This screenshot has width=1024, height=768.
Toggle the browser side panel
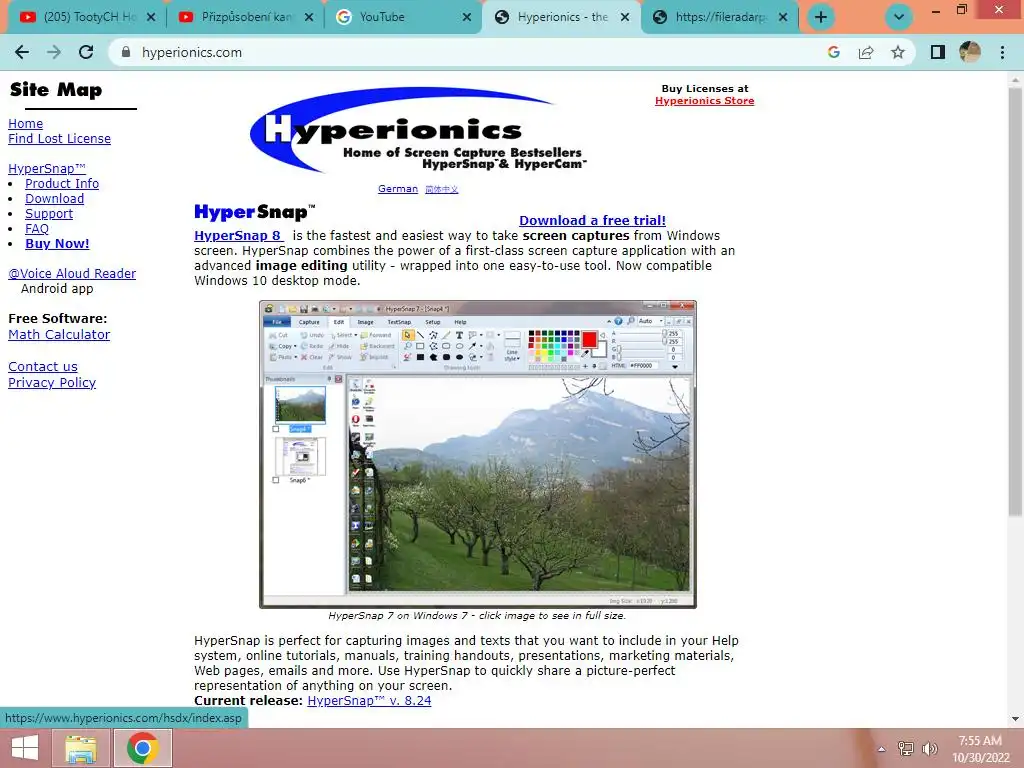pos(938,52)
